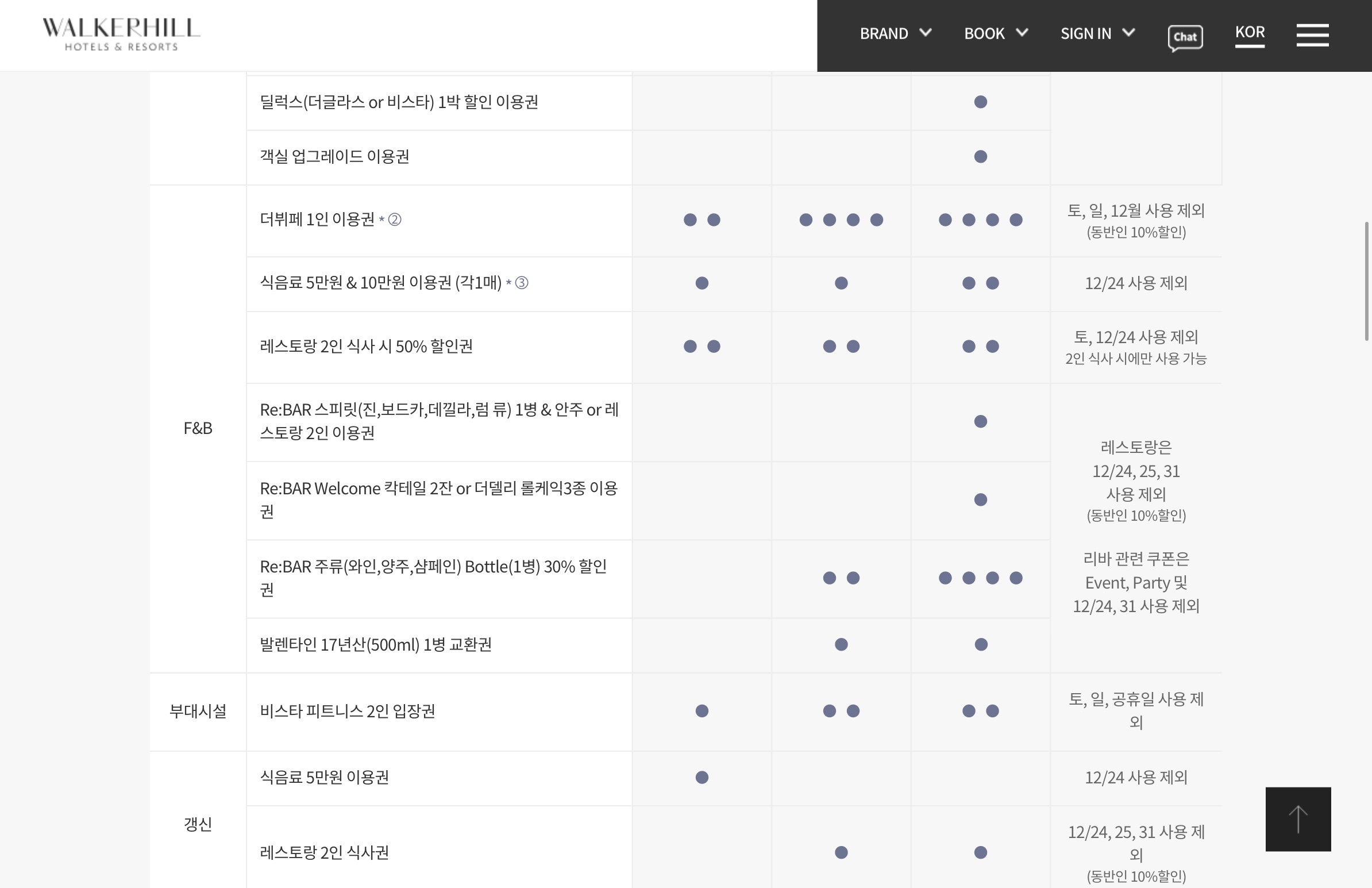Expand the SIGN IN dropdown chevron
This screenshot has width=1372, height=888.
[x=1128, y=33]
